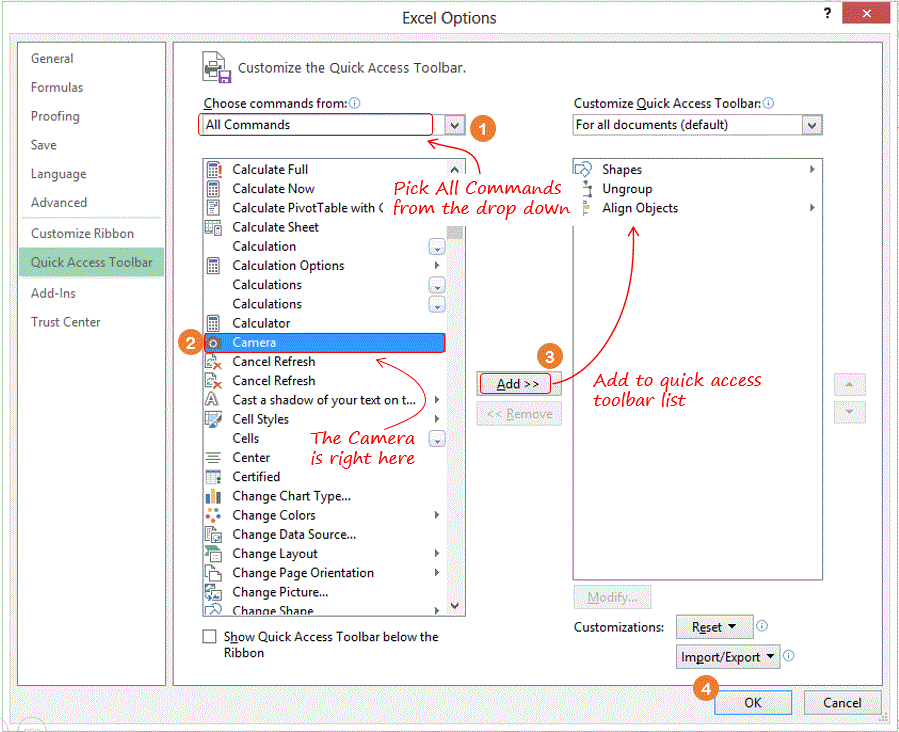Viewport: 899px width, 732px height.
Task: Open the Proofing options category
Action: pos(55,116)
